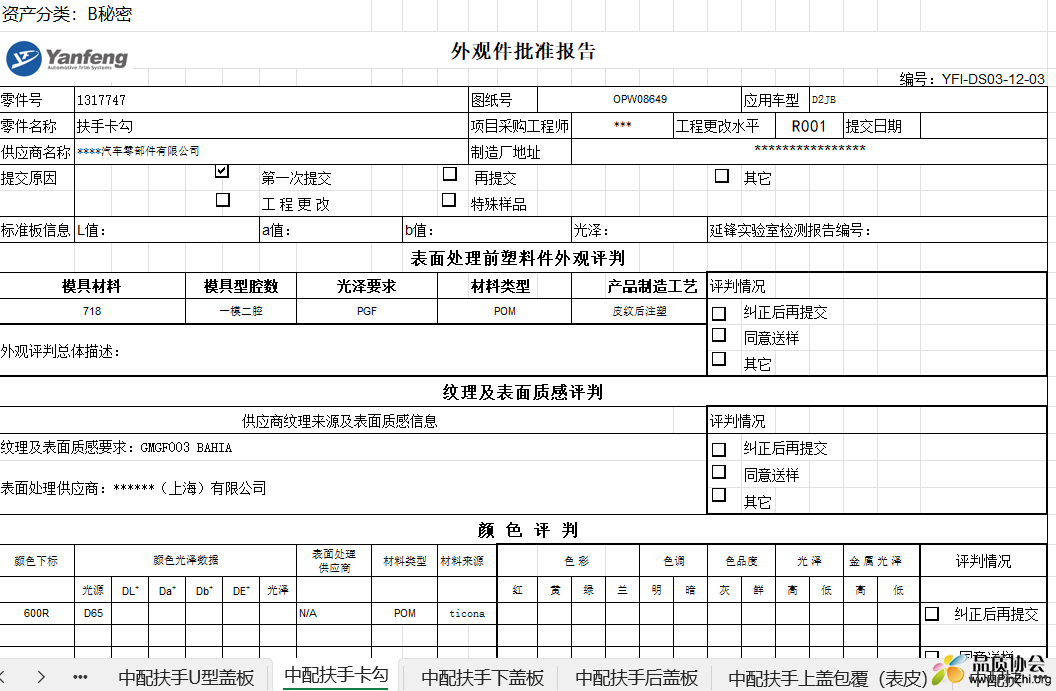1056x691 pixels.
Task: Go to the 中配扶手后盖板 sheet tab
Action: pos(636,677)
